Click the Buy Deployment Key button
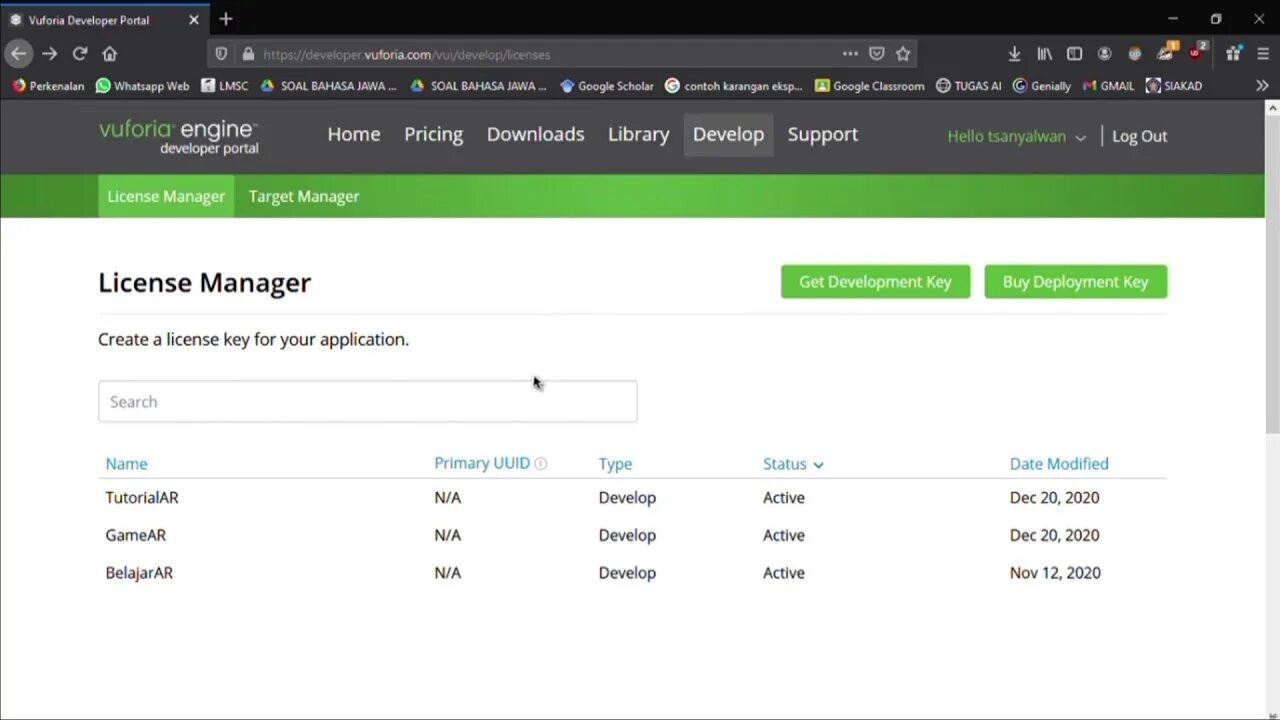The width and height of the screenshot is (1280, 720). tap(1075, 282)
